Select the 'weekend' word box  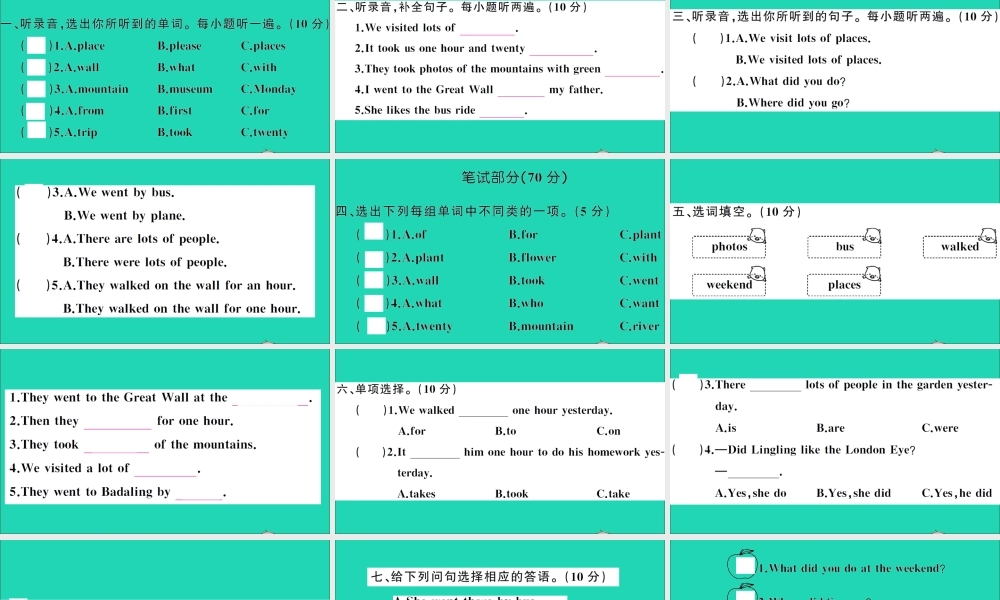click(x=729, y=285)
